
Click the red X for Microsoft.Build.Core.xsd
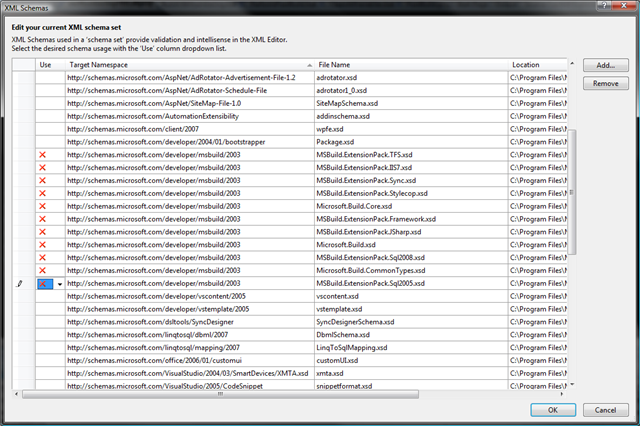click(42, 206)
